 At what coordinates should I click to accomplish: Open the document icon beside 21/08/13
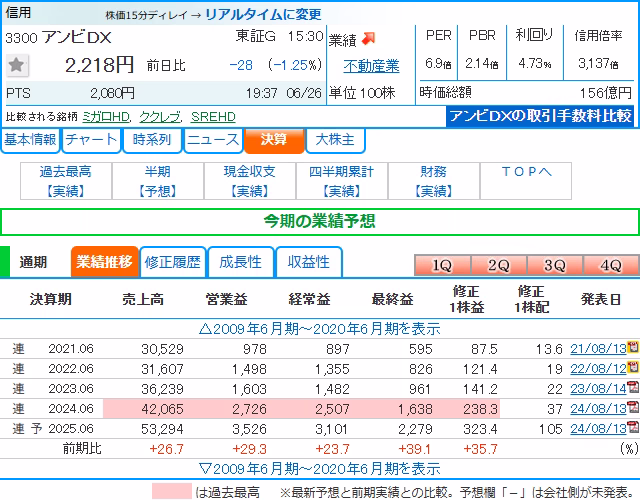(633, 347)
